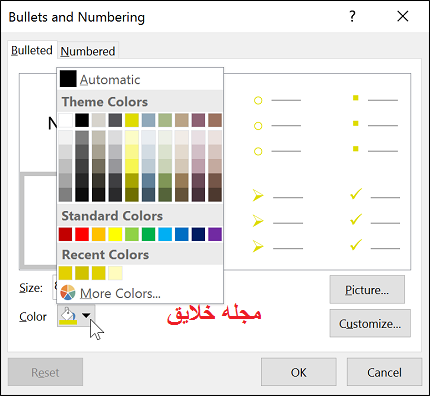Select bright red in Standard Colors

82,234
